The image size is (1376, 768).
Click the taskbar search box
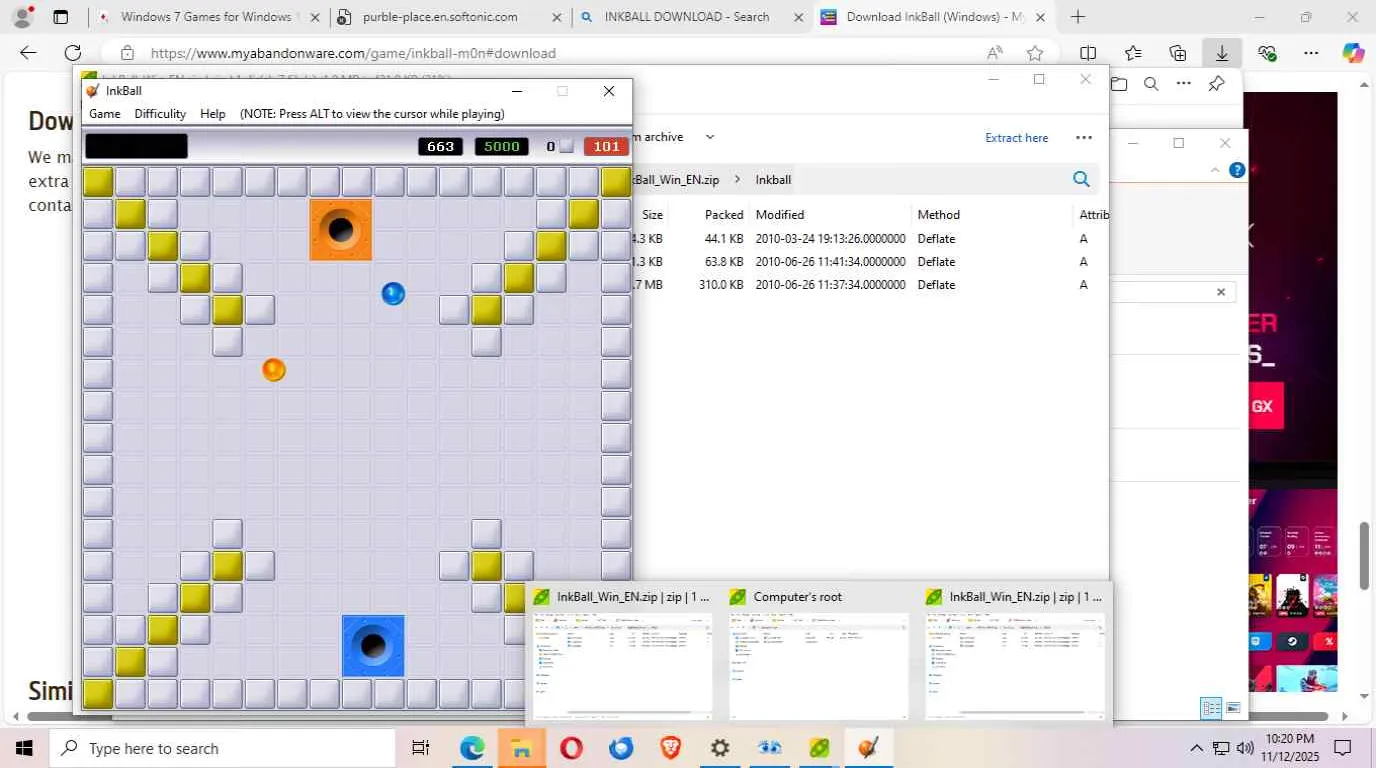click(222, 748)
